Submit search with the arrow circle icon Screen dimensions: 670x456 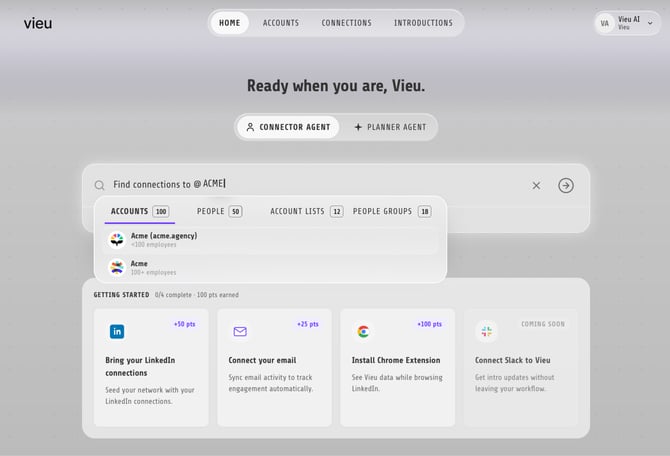[566, 185]
